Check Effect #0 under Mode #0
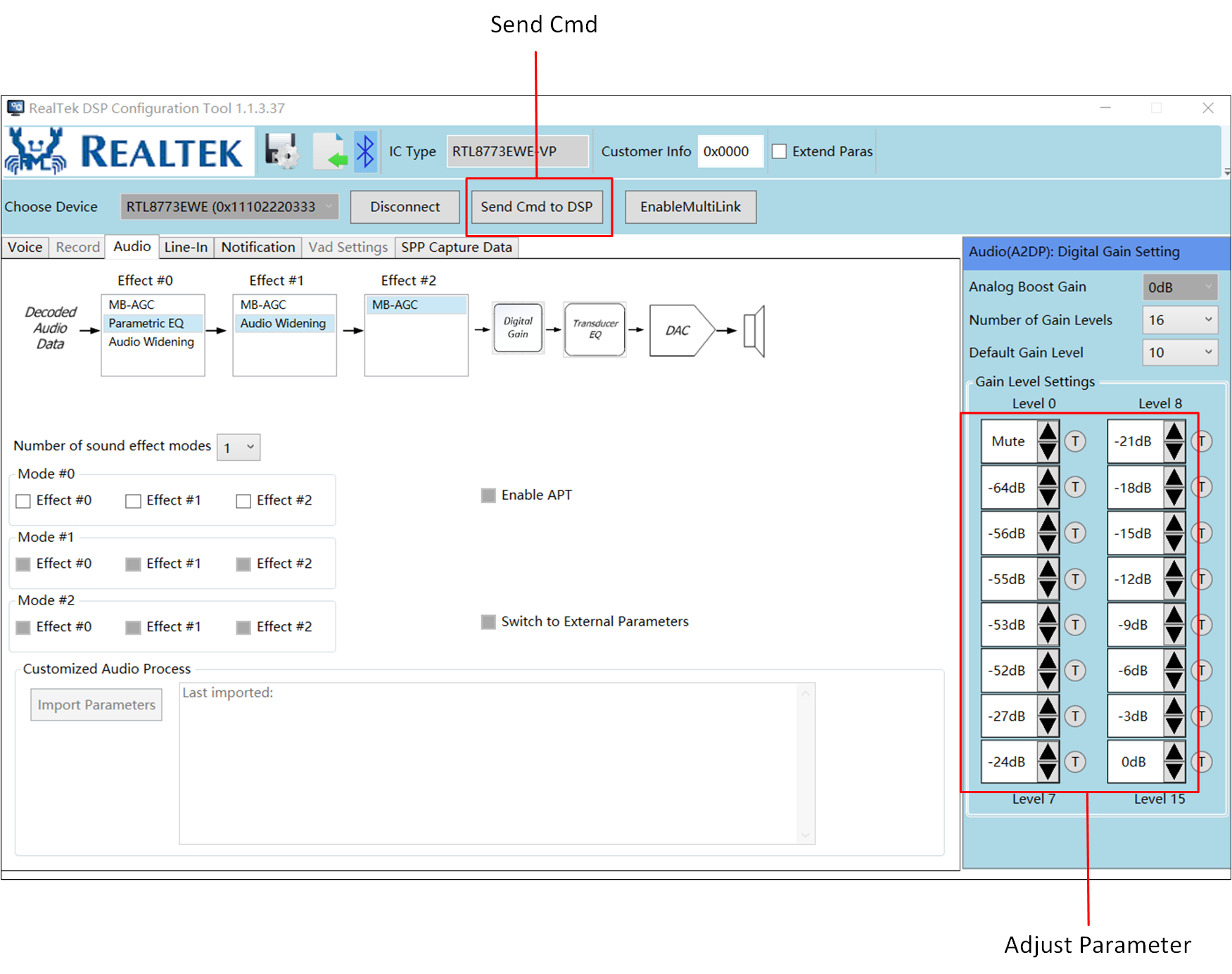 pos(24,501)
